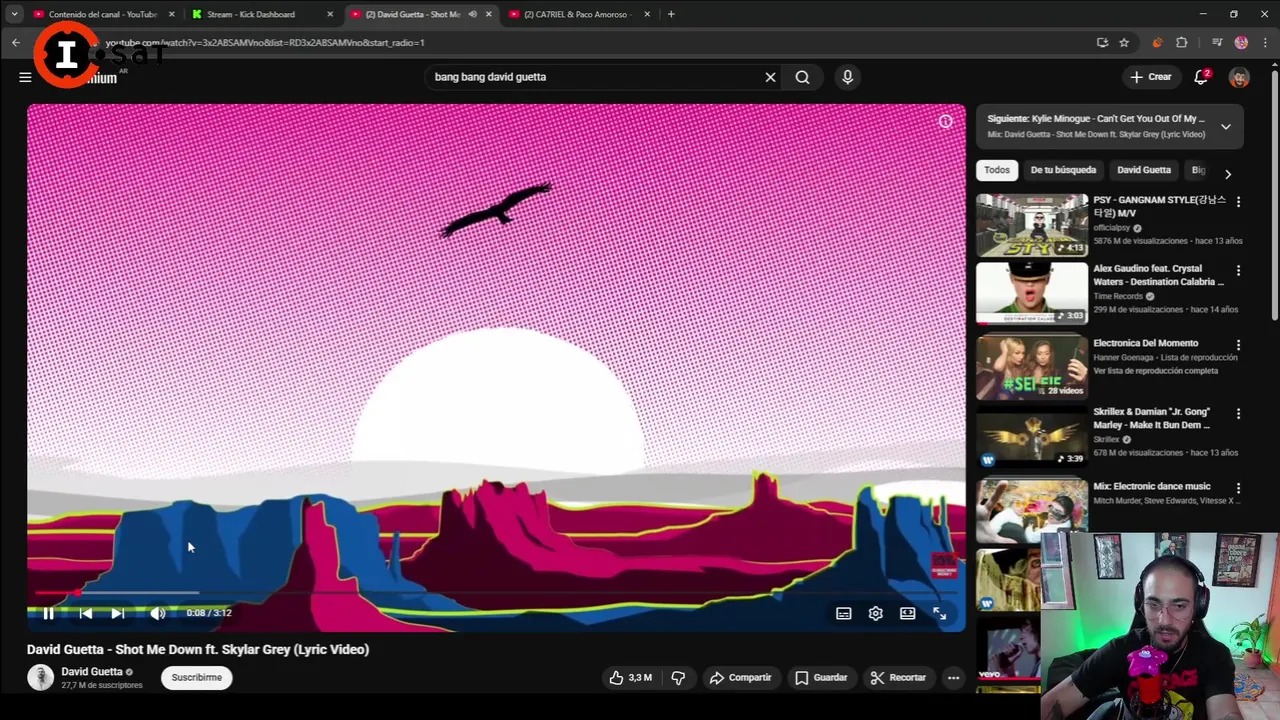Open options for Alex Gaudino video
The width and height of the screenshot is (1280, 720).
pos(1238,271)
